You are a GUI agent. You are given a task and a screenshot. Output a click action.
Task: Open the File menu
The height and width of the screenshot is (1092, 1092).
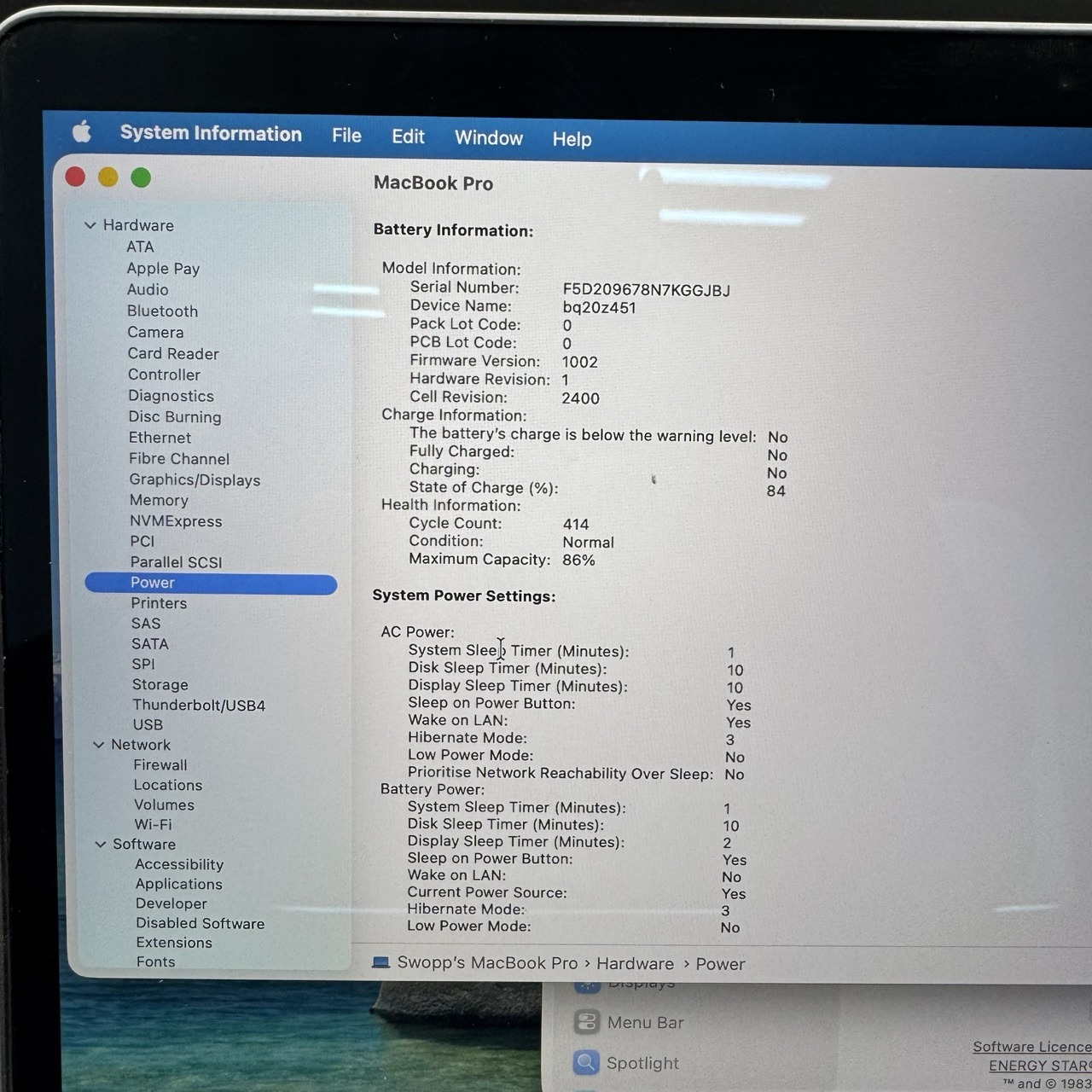coord(346,136)
